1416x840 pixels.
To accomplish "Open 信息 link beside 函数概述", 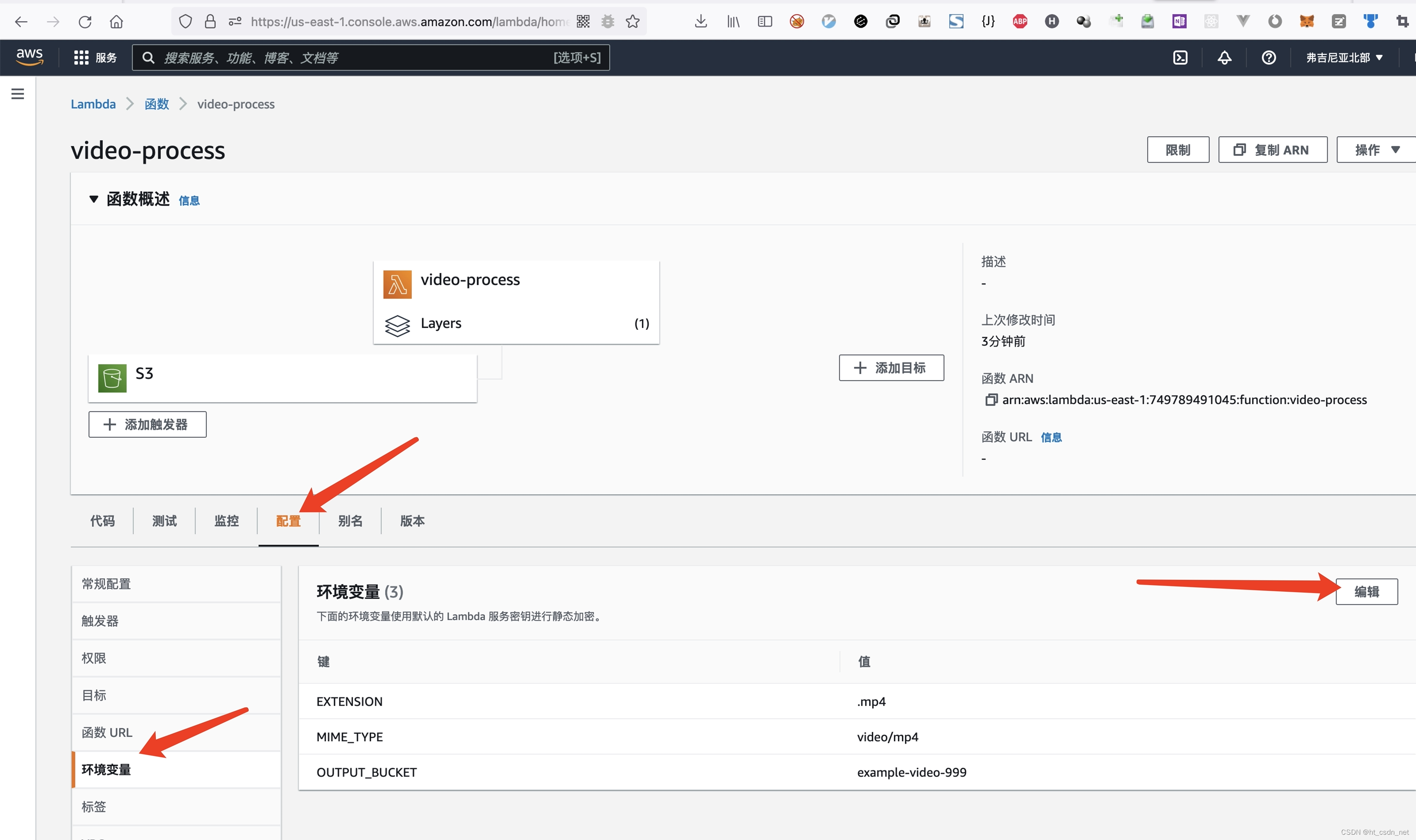I will click(189, 201).
